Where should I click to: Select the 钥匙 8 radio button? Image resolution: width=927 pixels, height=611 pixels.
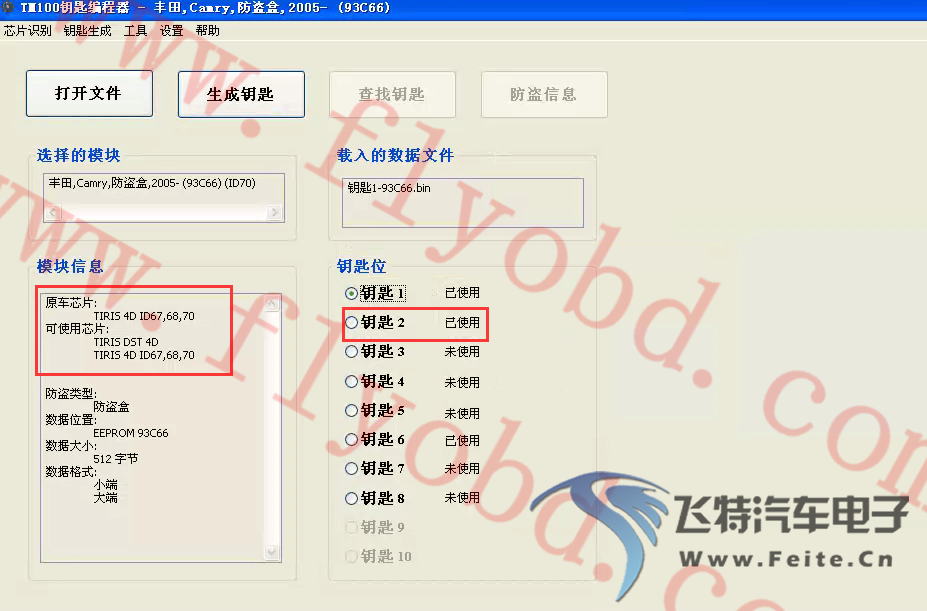[x=351, y=498]
